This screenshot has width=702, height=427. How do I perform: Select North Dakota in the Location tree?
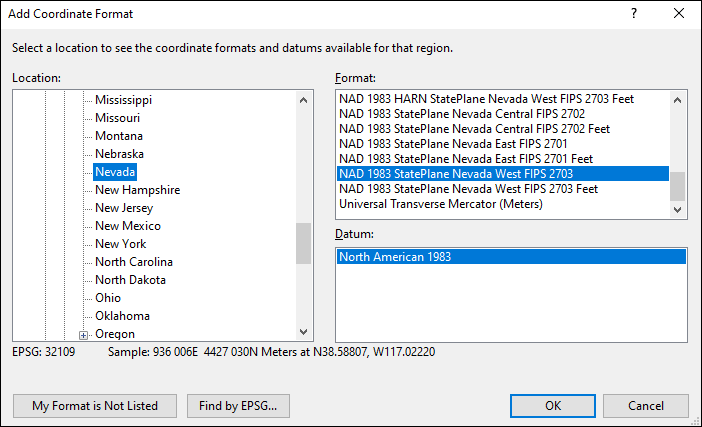[130, 280]
